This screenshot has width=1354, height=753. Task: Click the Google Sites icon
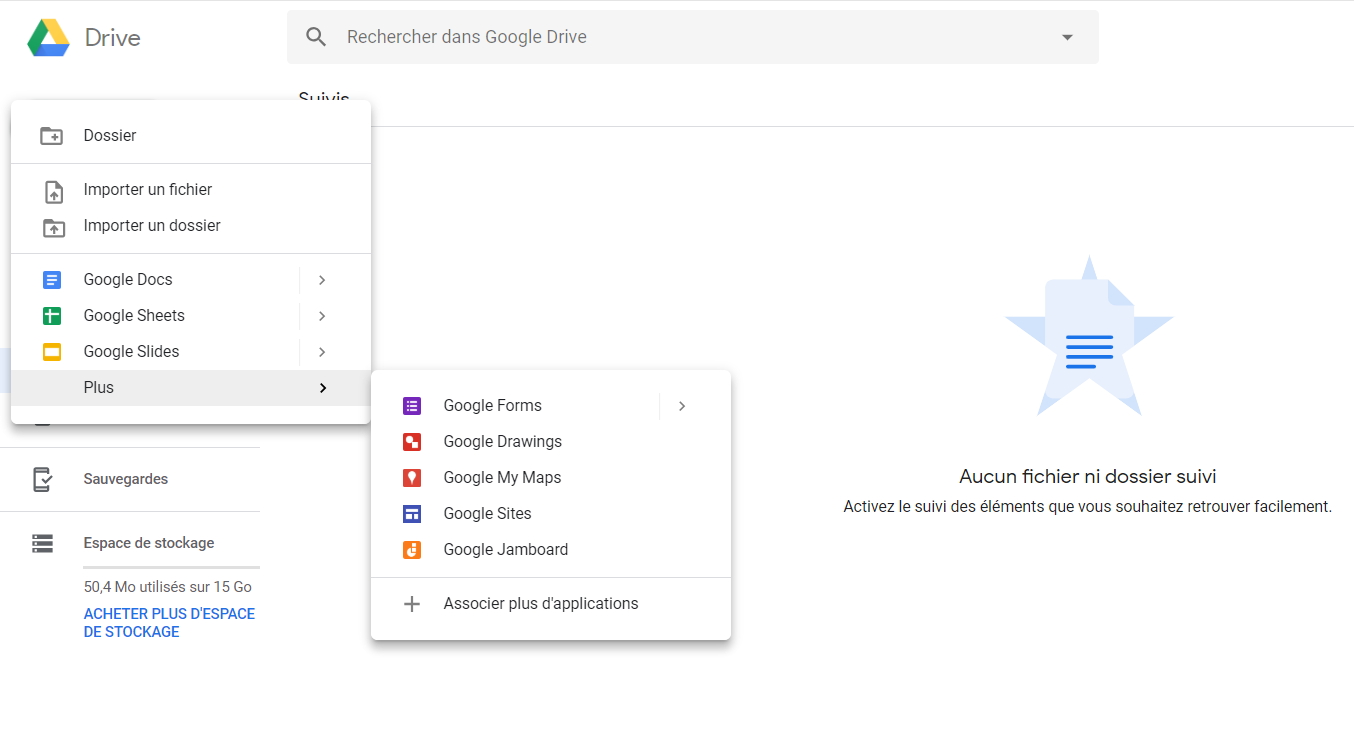point(412,514)
